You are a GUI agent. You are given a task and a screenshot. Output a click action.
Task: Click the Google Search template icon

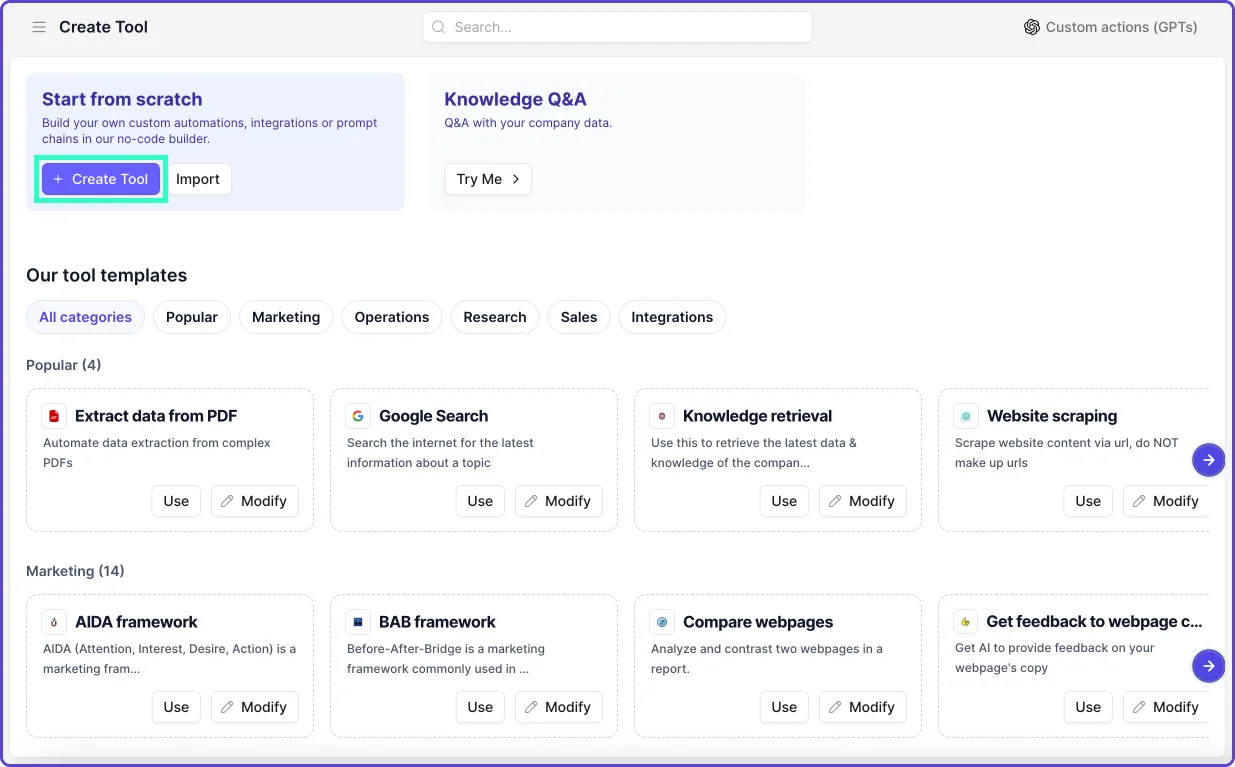(x=358, y=416)
